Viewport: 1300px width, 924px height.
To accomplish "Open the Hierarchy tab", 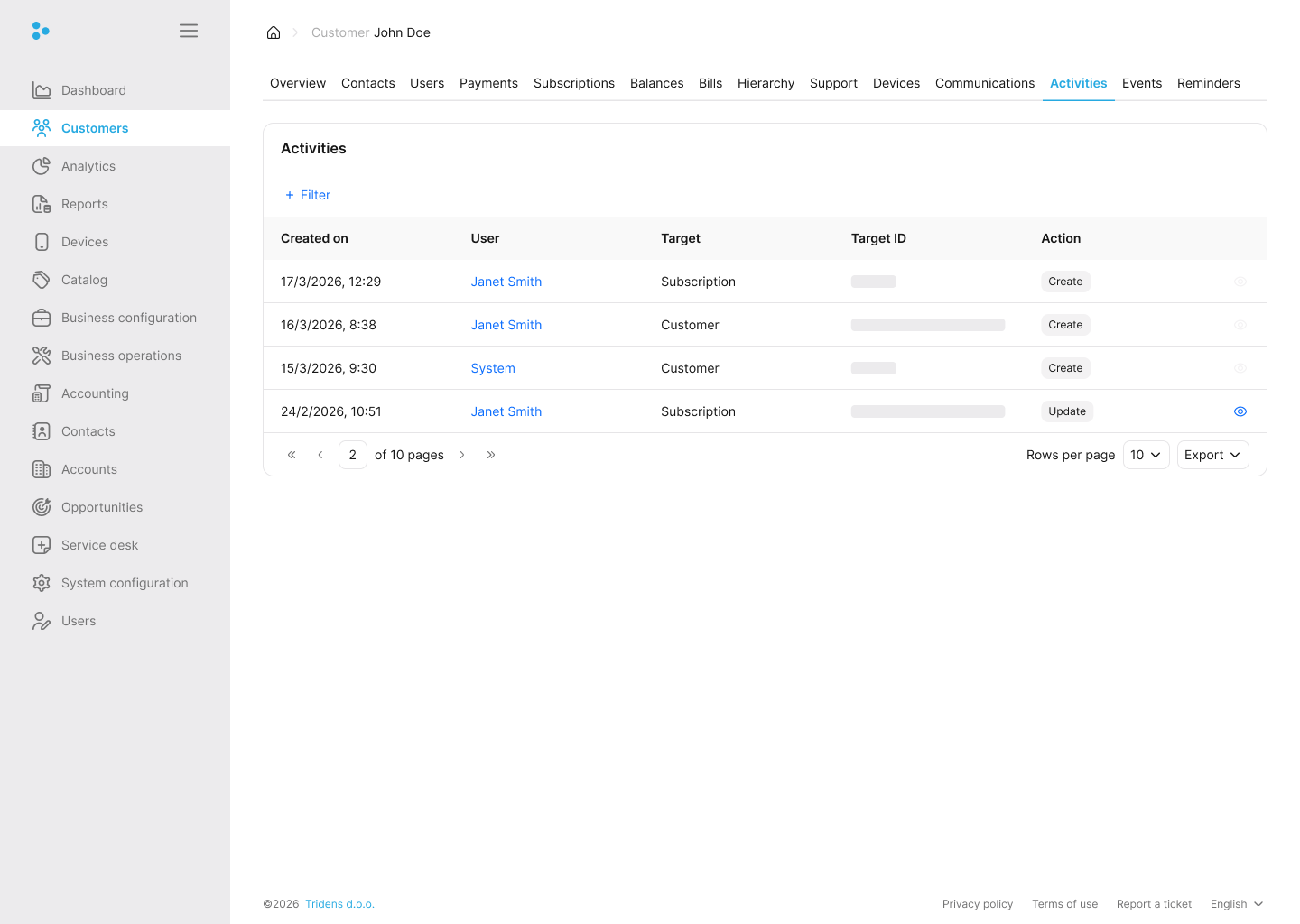I will pyautogui.click(x=766, y=83).
